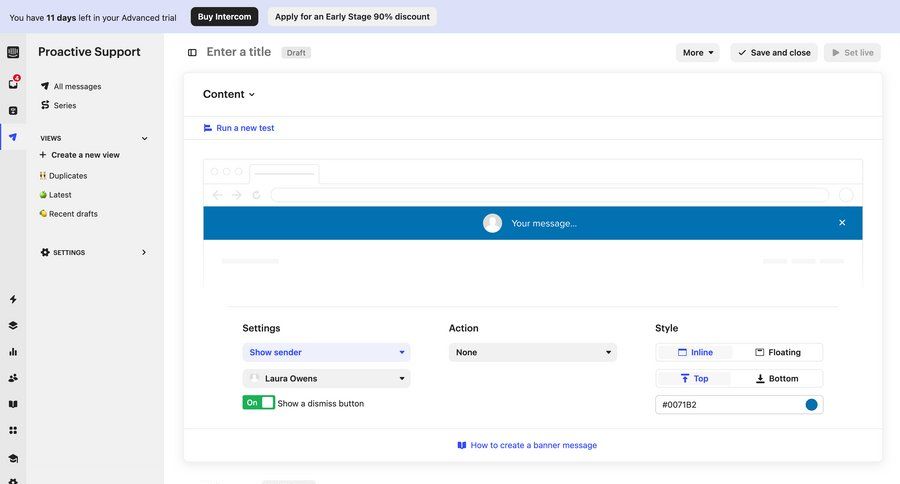The width and height of the screenshot is (900, 484).
Task: Toggle off Show a dismiss button switch
Action: (x=258, y=402)
